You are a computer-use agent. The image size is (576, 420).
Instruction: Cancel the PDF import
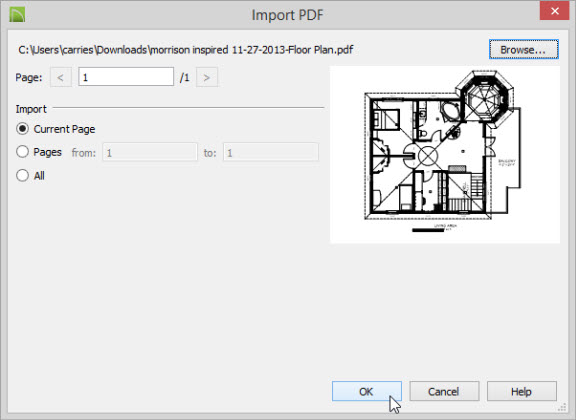[x=444, y=391]
